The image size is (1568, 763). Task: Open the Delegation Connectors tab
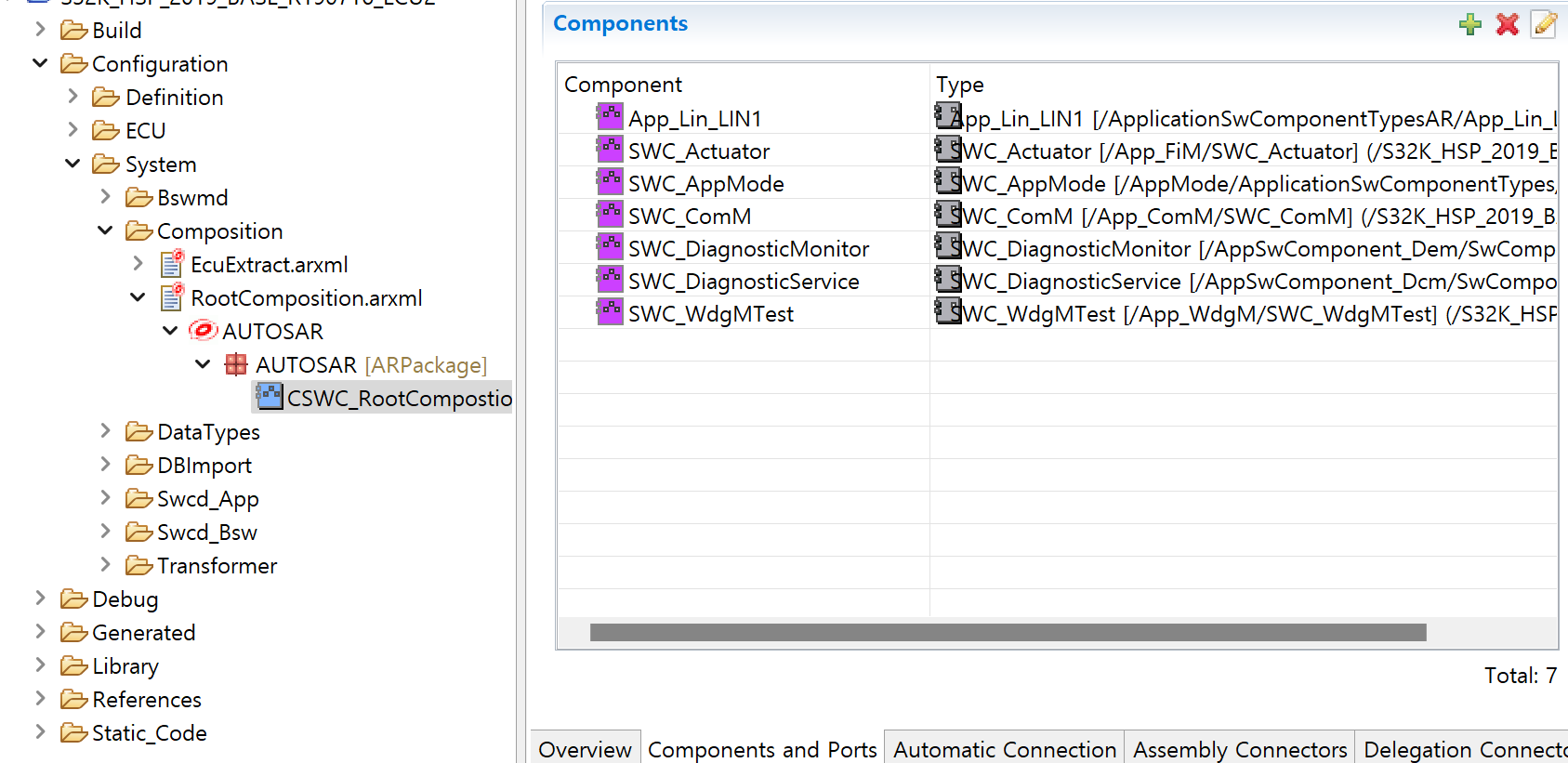coord(1462,748)
